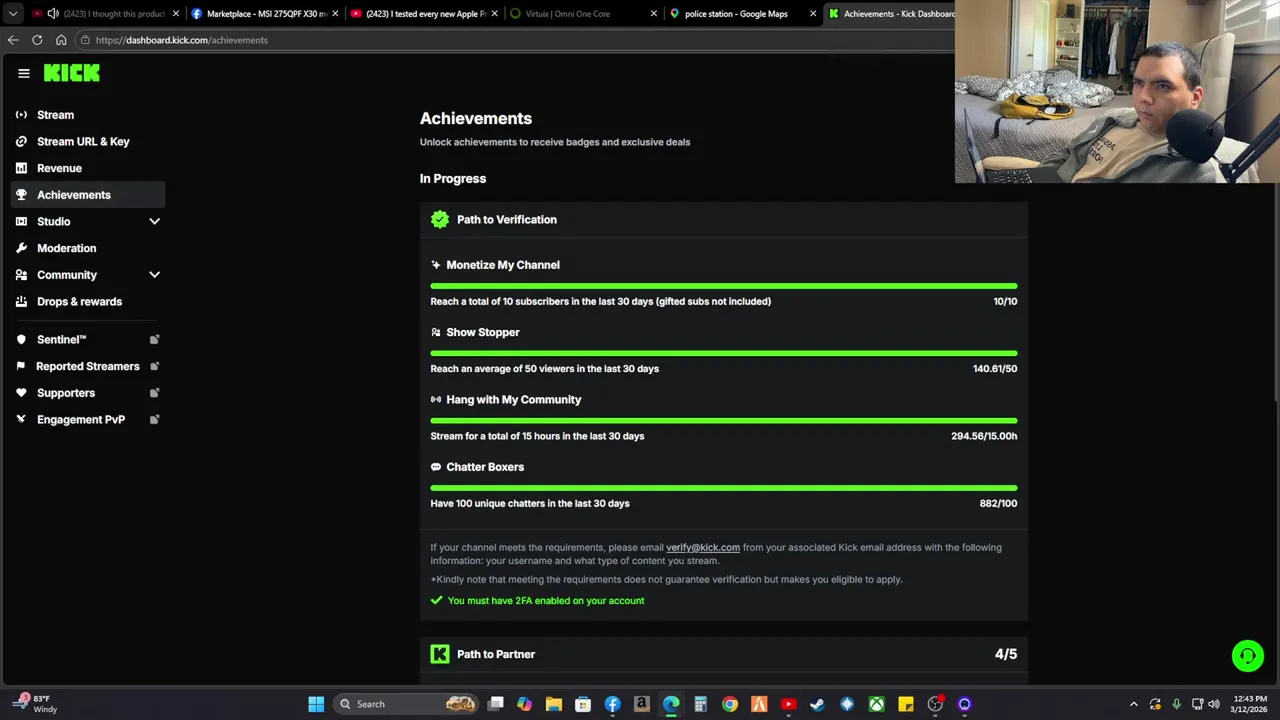This screenshot has width=1280, height=720.
Task: Click the green support chat bubble
Action: (x=1247, y=656)
